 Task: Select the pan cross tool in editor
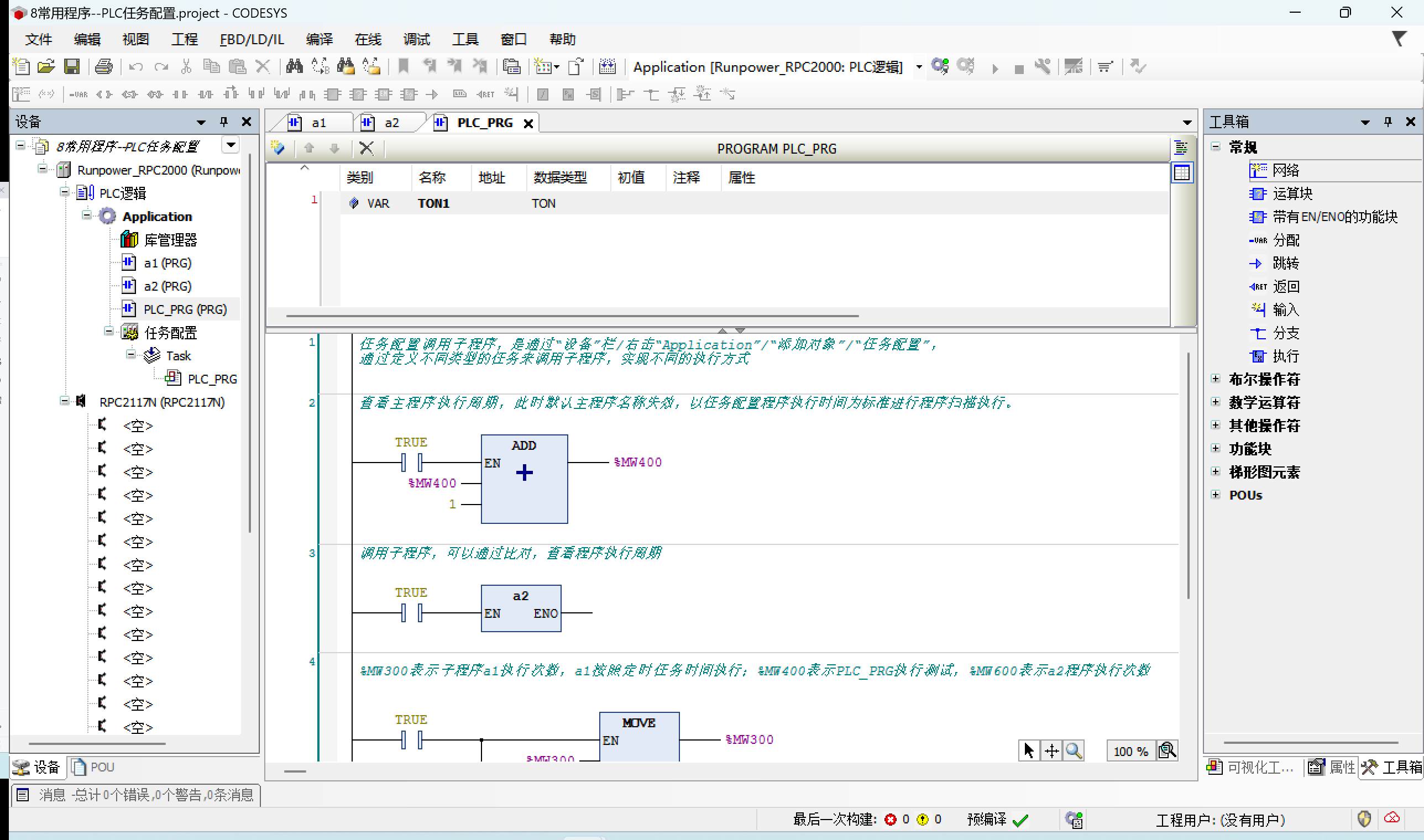1051,751
